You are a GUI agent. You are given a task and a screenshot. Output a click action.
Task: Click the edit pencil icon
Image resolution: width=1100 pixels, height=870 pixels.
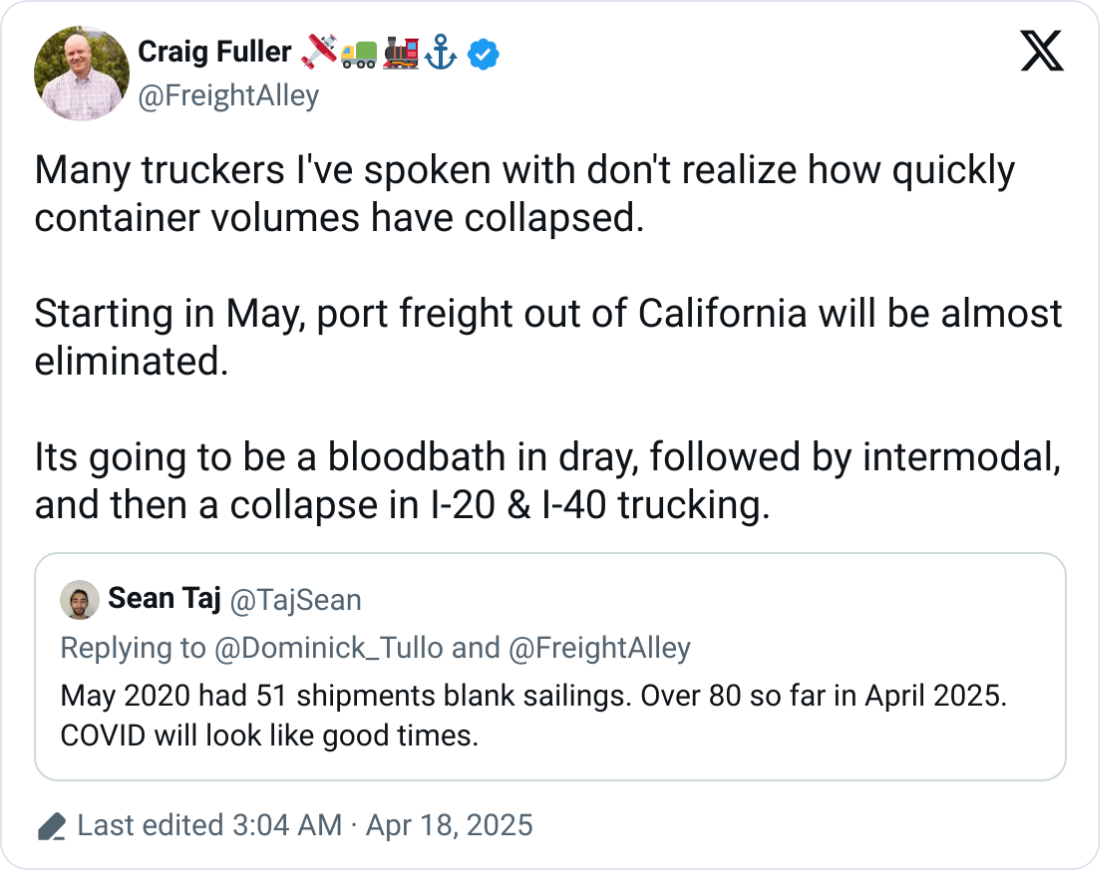tap(51, 826)
